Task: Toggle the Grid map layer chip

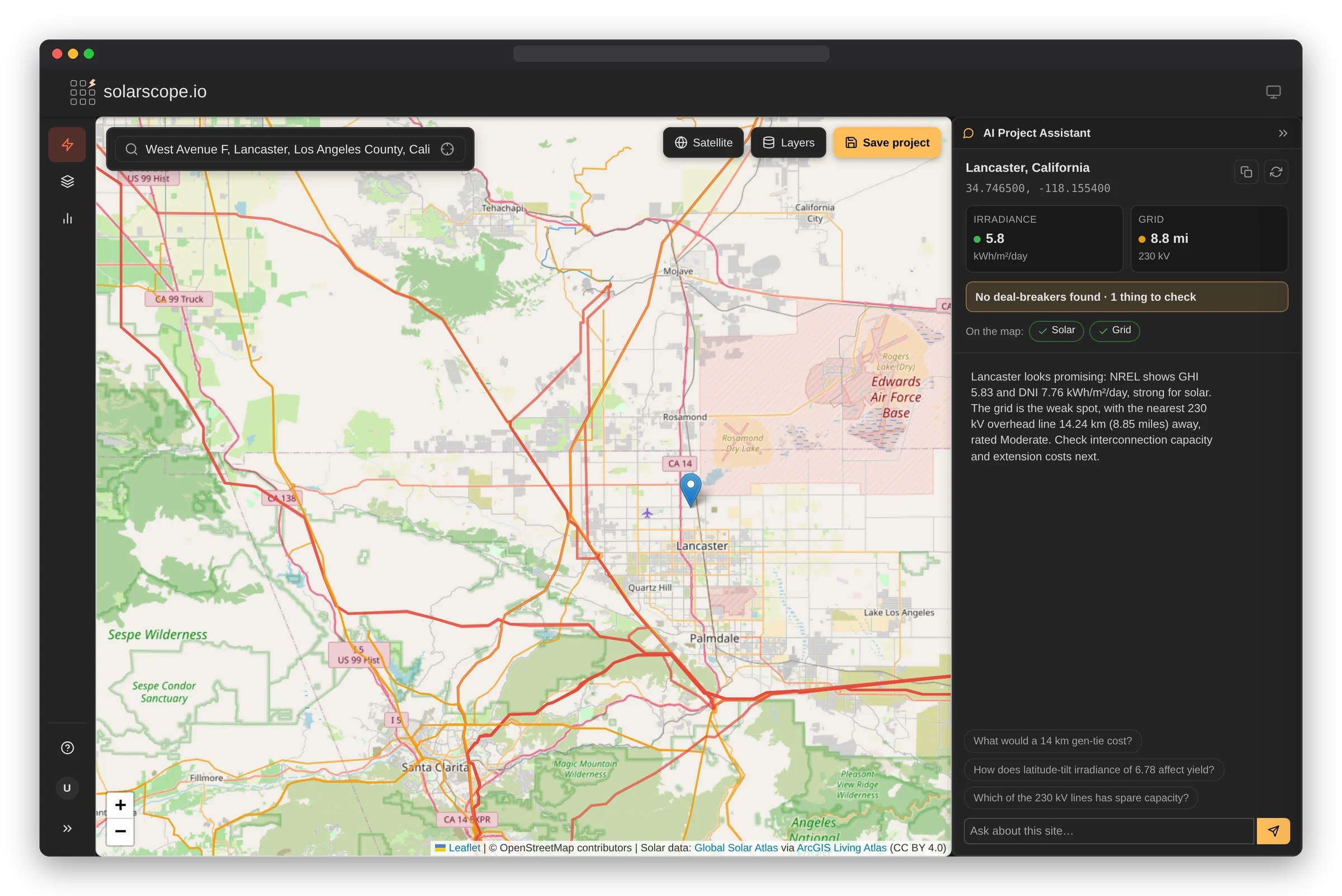Action: [x=1114, y=331]
